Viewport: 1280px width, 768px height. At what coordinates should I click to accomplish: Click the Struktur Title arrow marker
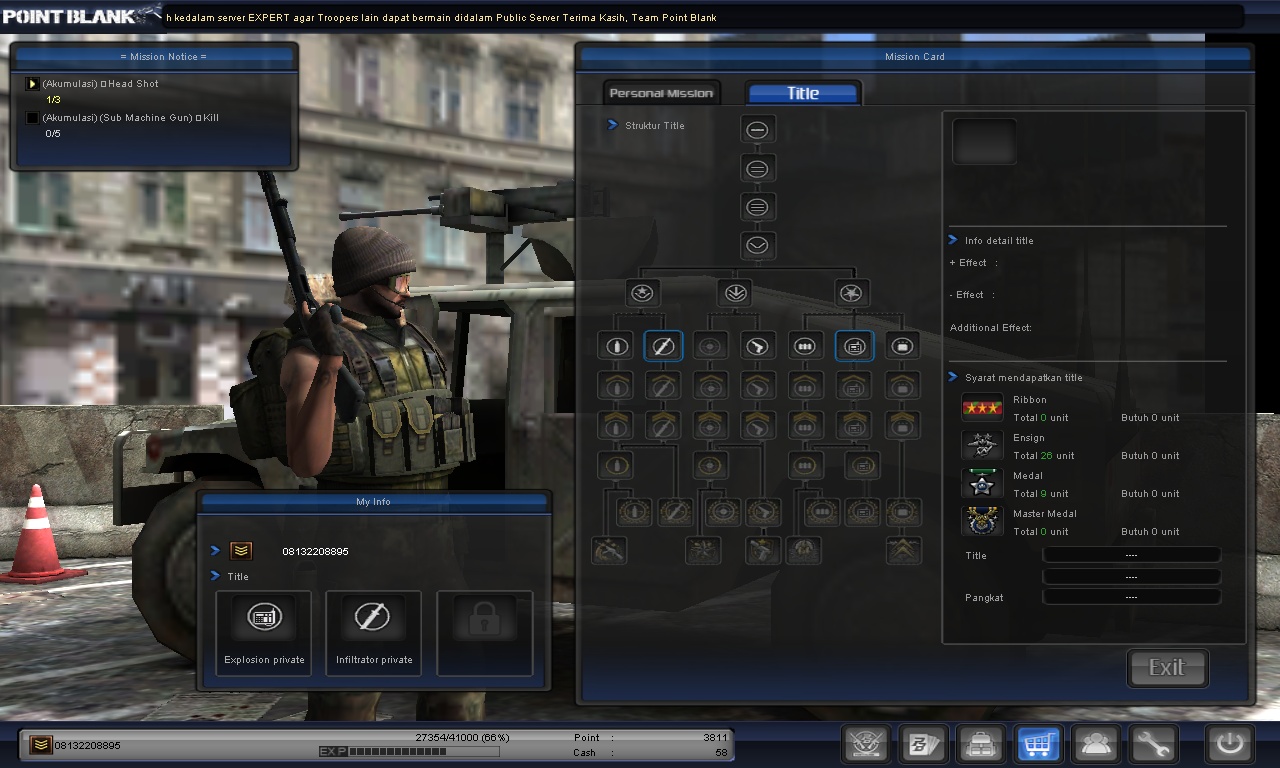[613, 125]
